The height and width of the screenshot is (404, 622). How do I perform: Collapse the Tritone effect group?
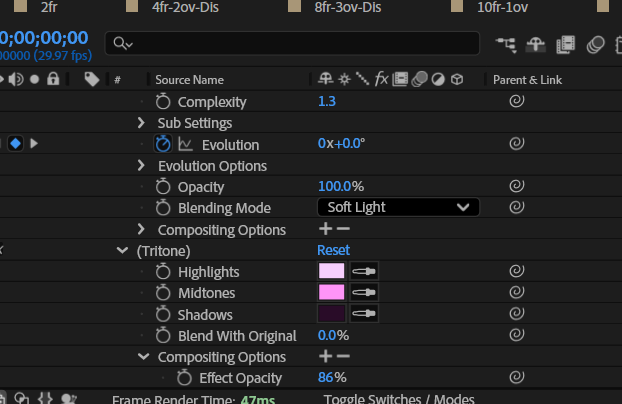(122, 250)
